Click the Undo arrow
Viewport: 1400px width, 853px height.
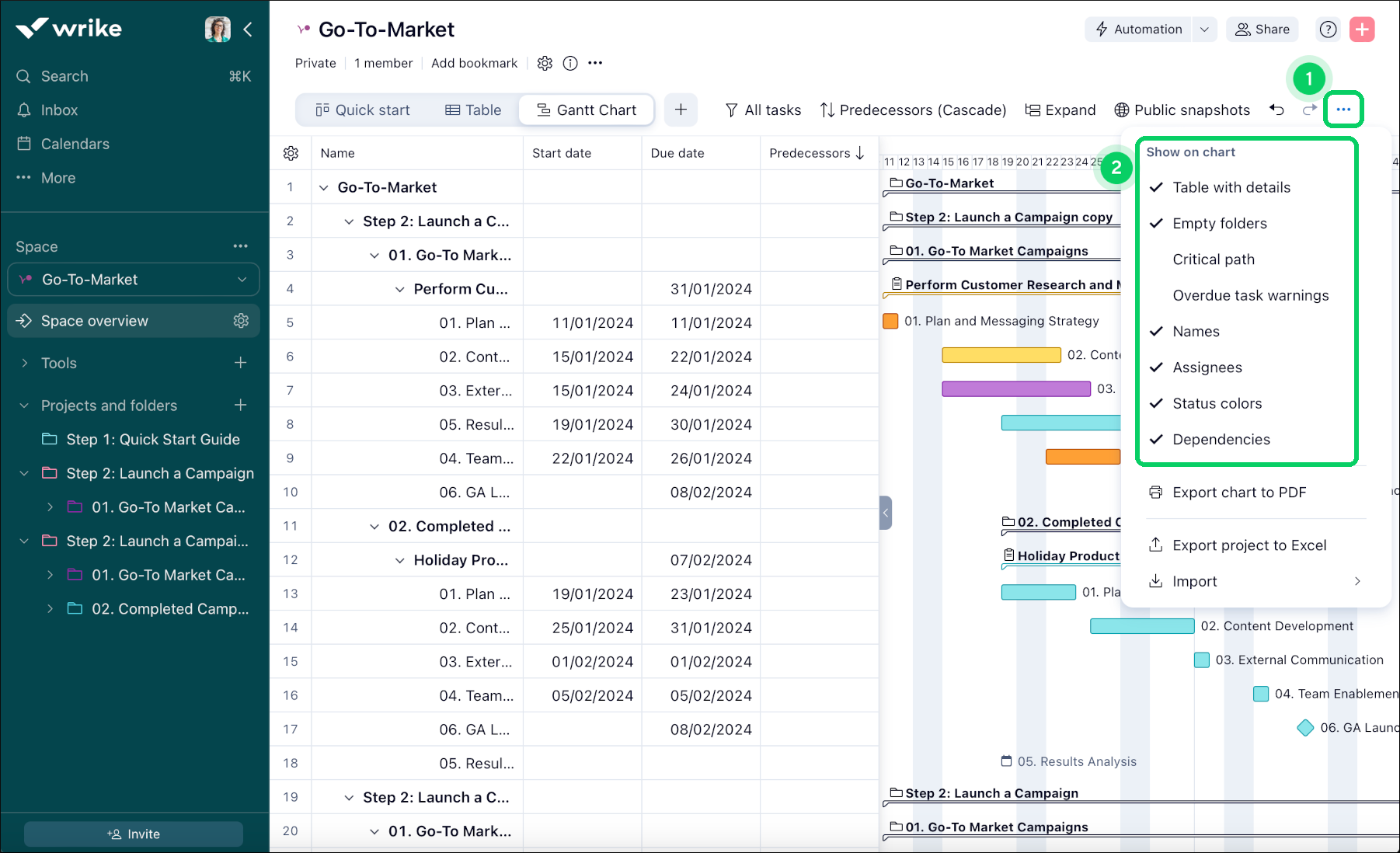[1276, 110]
